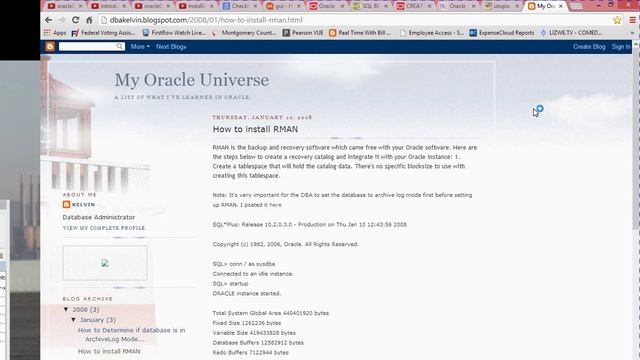Open 'How to install RMAN' sidebar archive link

tap(109, 351)
